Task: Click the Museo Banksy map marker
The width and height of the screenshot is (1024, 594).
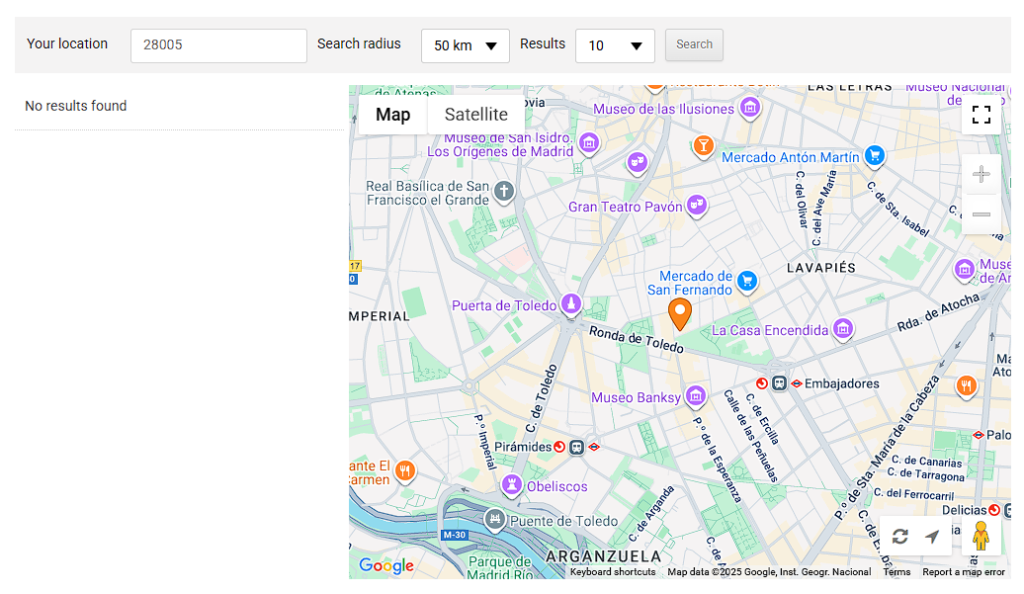Action: coord(695,397)
